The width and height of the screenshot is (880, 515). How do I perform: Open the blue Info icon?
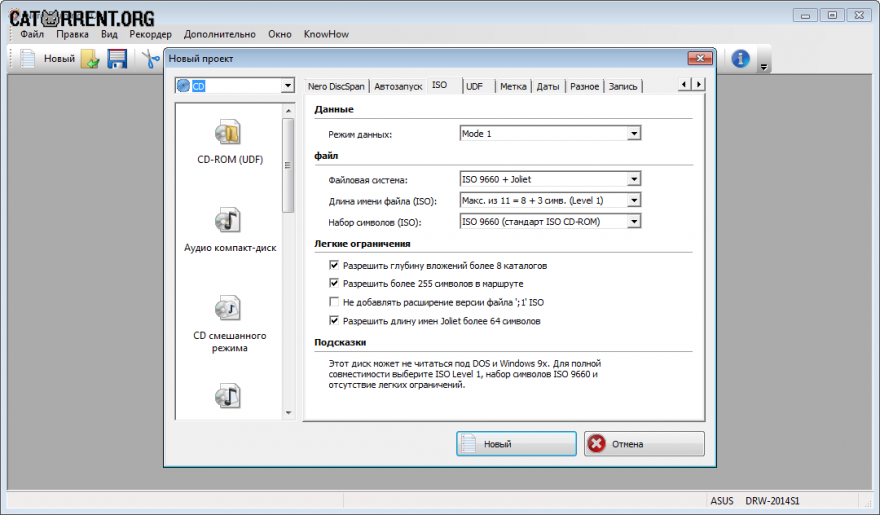740,58
